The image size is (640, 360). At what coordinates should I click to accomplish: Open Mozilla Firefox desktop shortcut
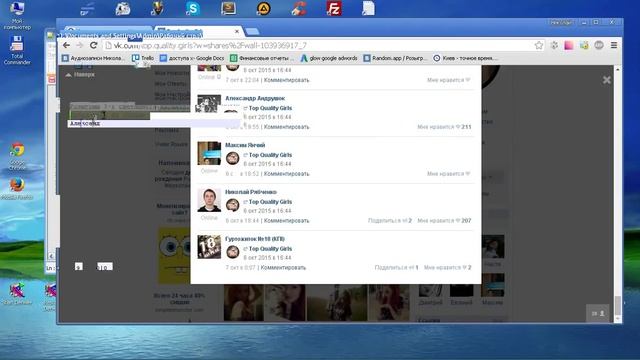click(17, 189)
